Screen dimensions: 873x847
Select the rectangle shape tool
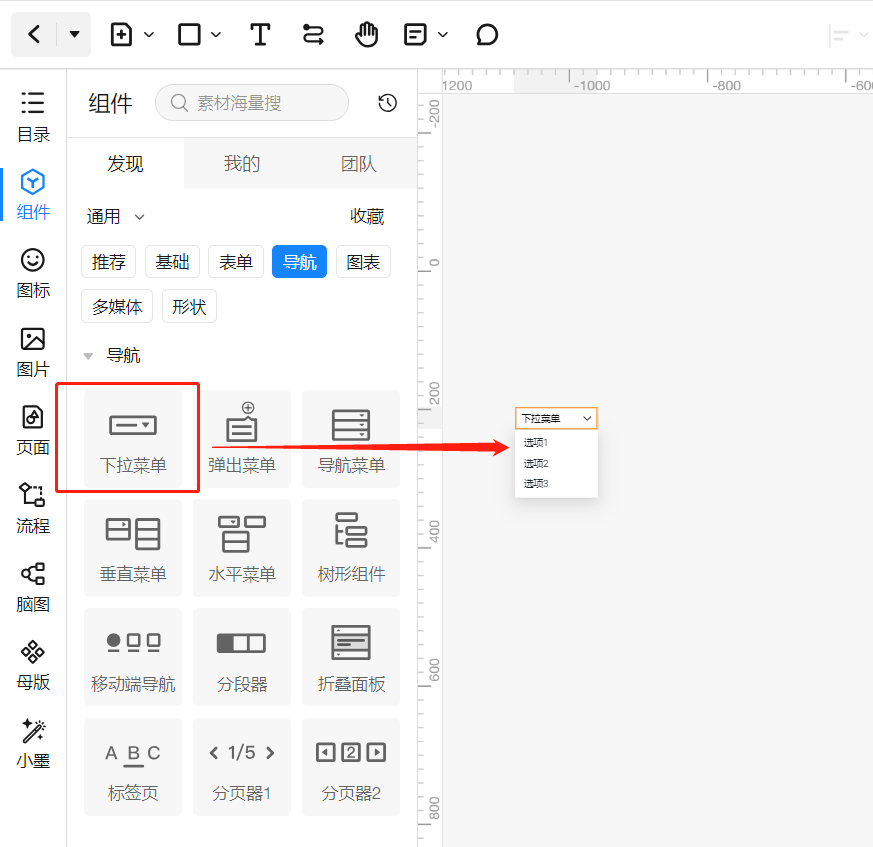tap(189, 35)
